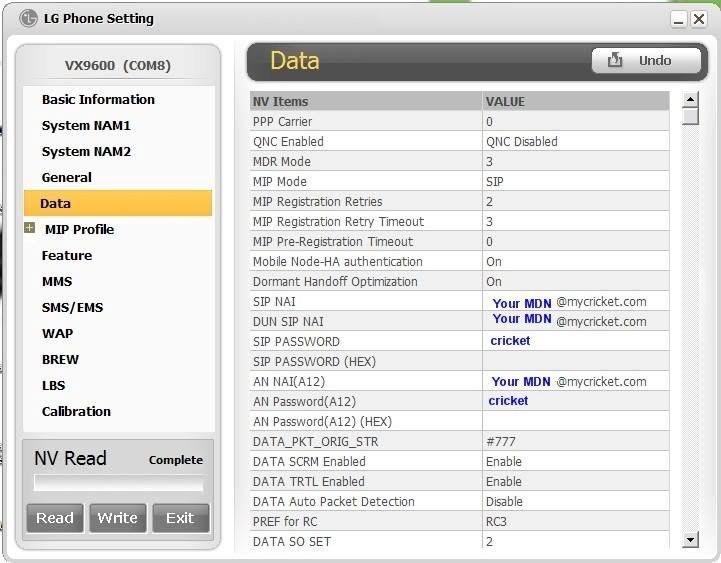The width and height of the screenshot is (721, 563).
Task: Click the AN Password(A12) (HEX) field
Action: pyautogui.click(x=576, y=421)
